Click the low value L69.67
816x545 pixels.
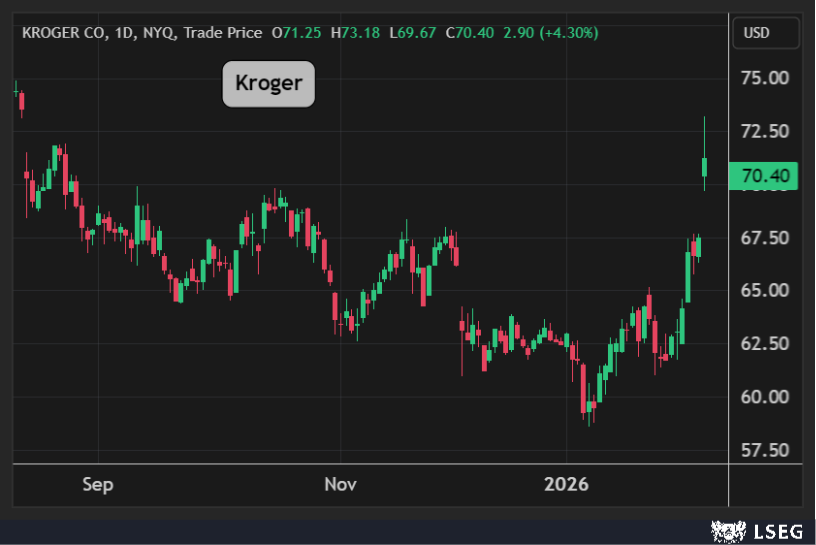point(402,33)
